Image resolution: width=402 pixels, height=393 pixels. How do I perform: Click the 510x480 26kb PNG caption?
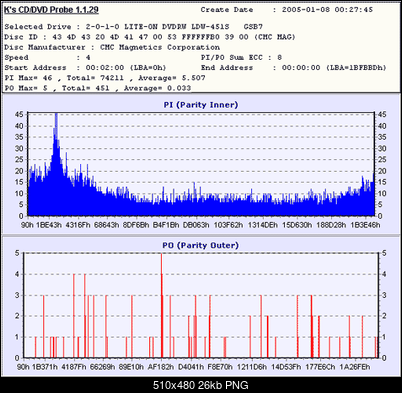click(201, 385)
